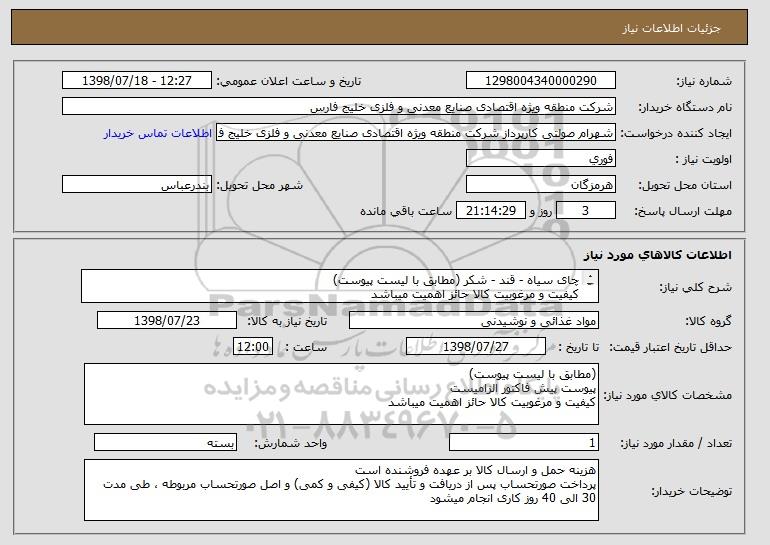Screen dimensions: 770x545
Task: Click the label شهر محل تحویل
Action: tap(260, 185)
